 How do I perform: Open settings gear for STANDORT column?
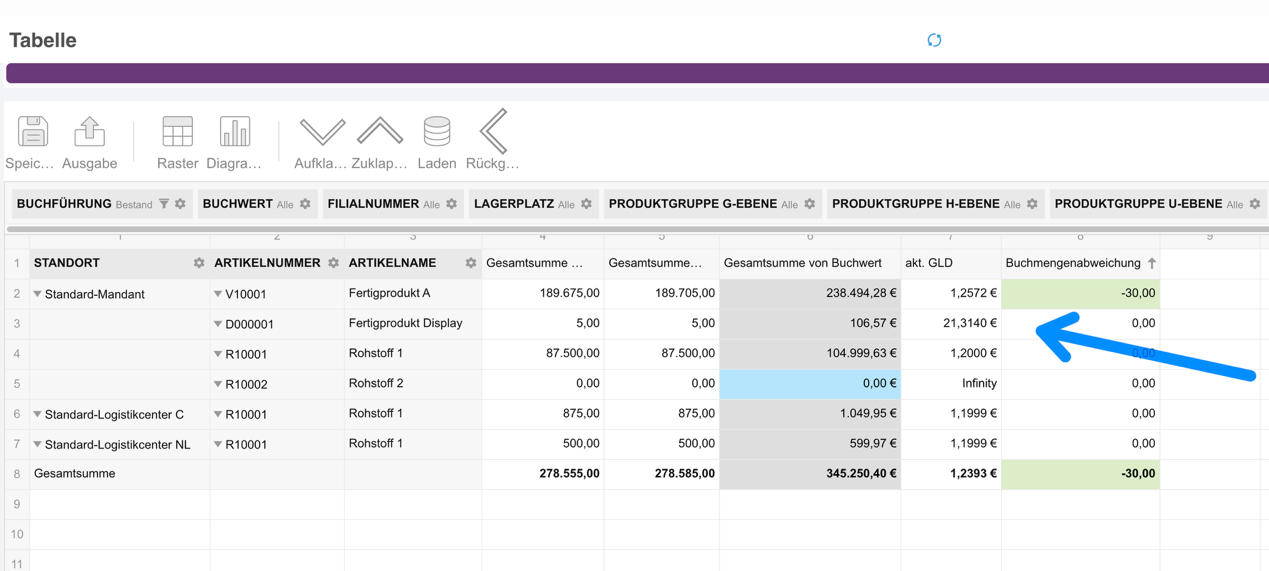click(x=199, y=263)
